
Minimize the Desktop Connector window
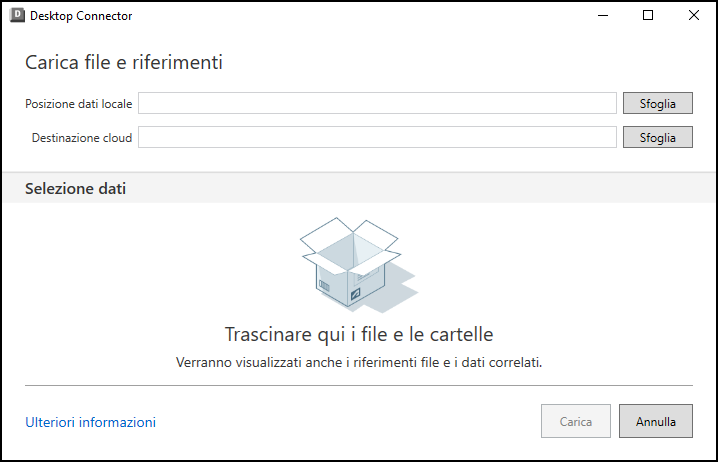(x=602, y=16)
